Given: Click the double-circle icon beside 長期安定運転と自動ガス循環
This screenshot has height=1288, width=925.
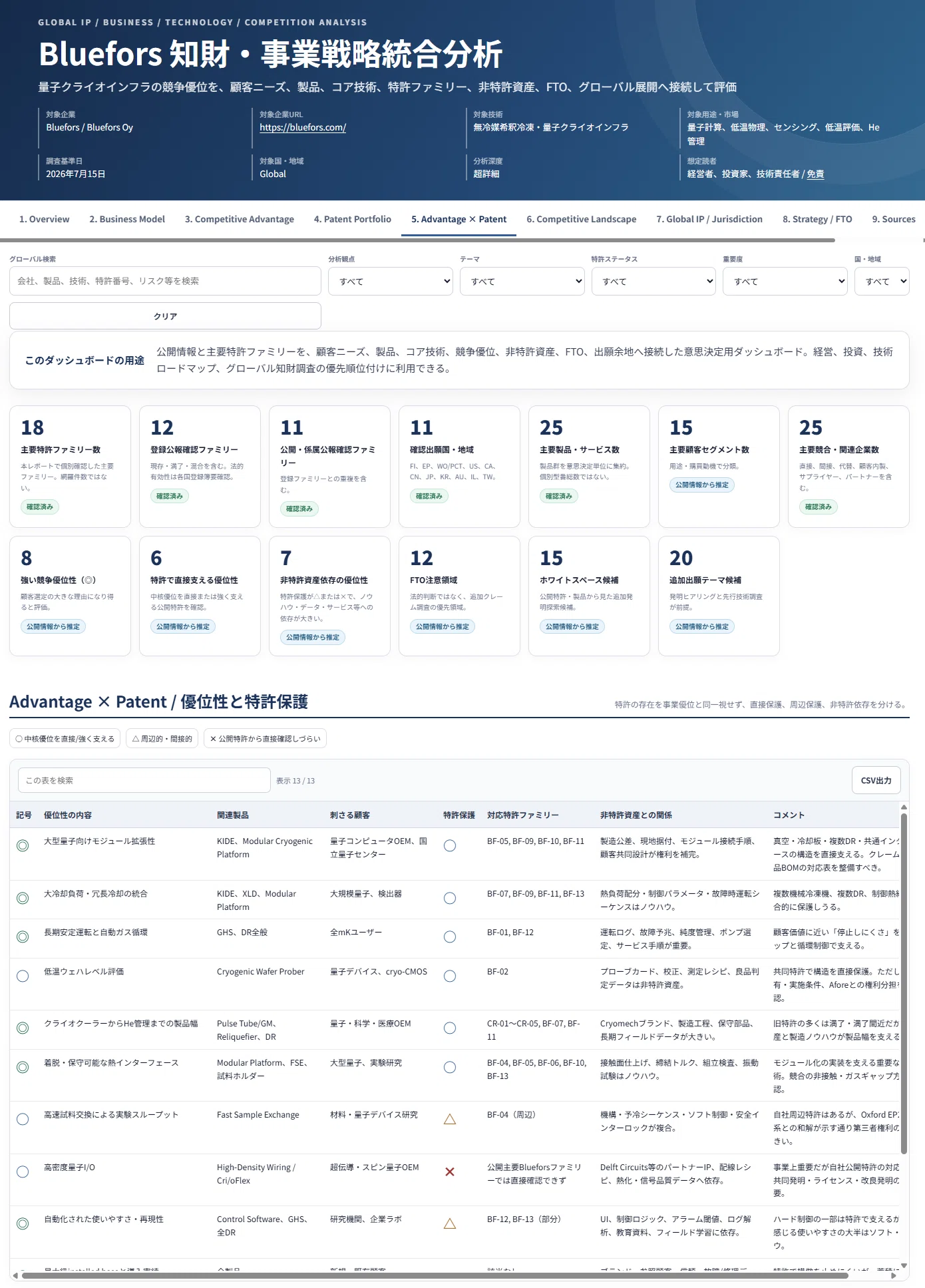Looking at the screenshot, I should 23,937.
